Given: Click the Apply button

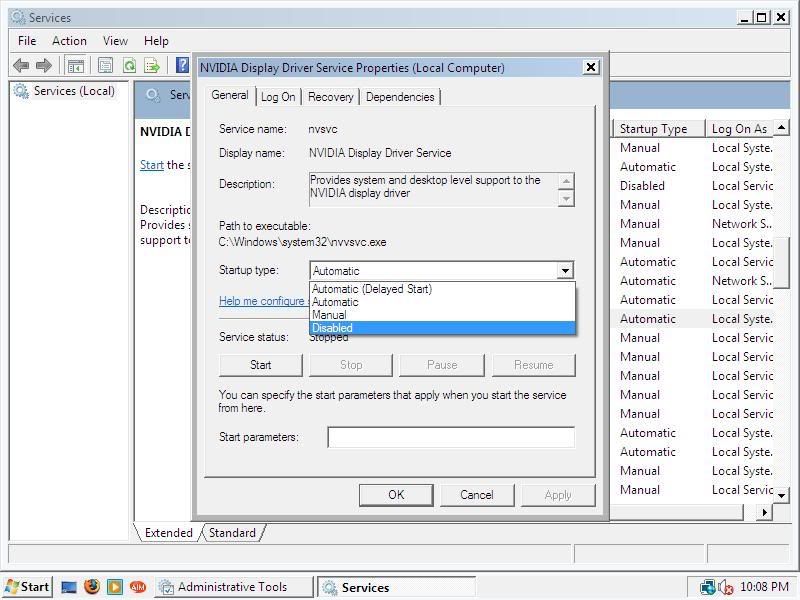Looking at the screenshot, I should (x=558, y=495).
